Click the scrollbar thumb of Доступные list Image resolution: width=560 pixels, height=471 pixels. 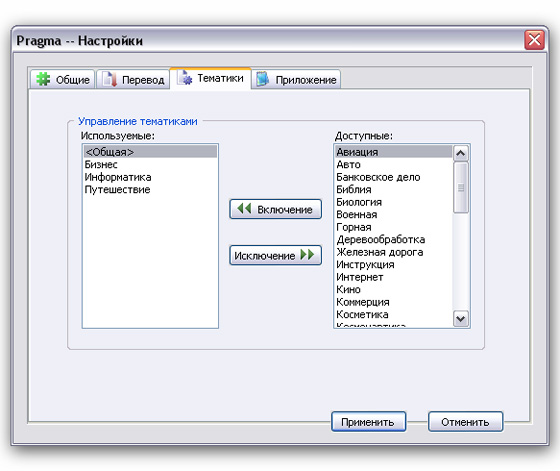click(x=460, y=188)
